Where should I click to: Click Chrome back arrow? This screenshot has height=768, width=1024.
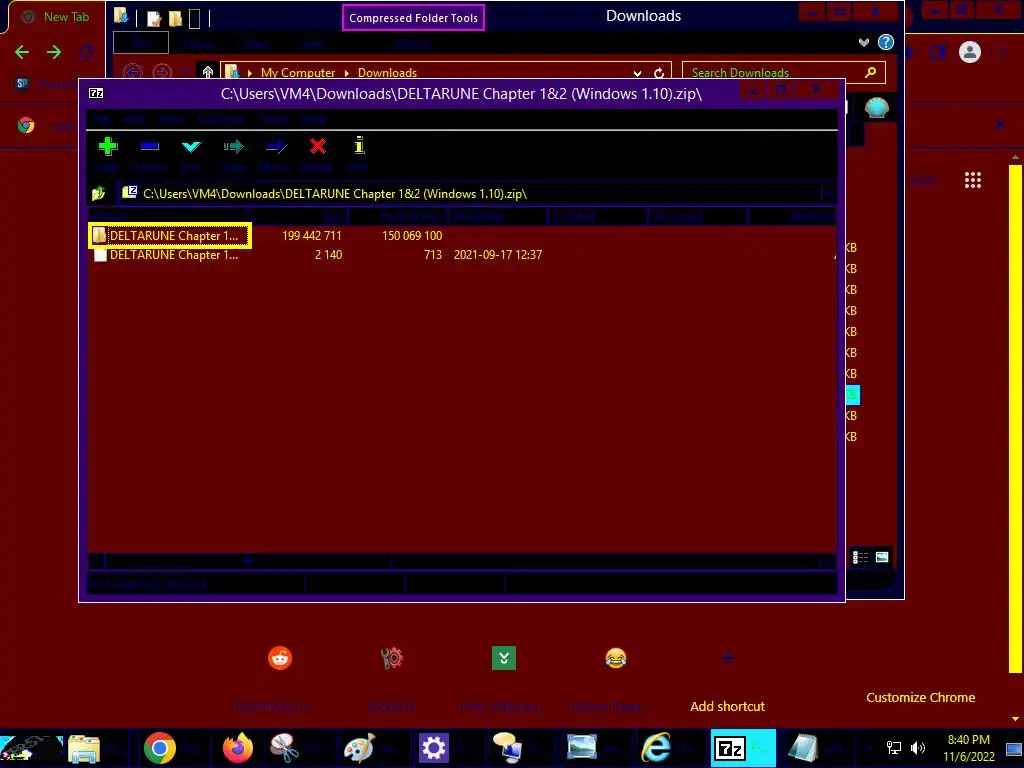[22, 52]
